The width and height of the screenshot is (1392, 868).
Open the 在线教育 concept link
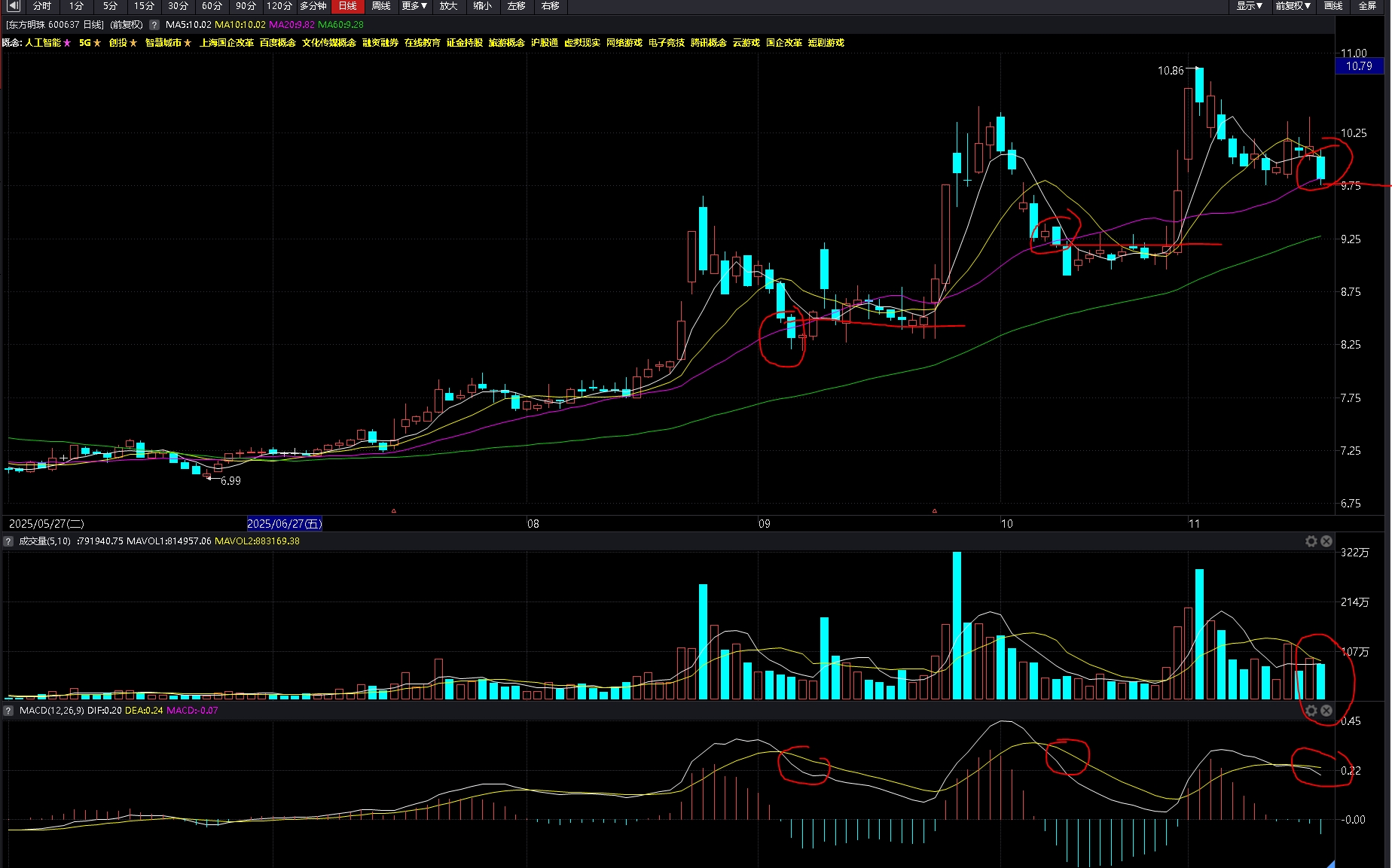coord(423,43)
